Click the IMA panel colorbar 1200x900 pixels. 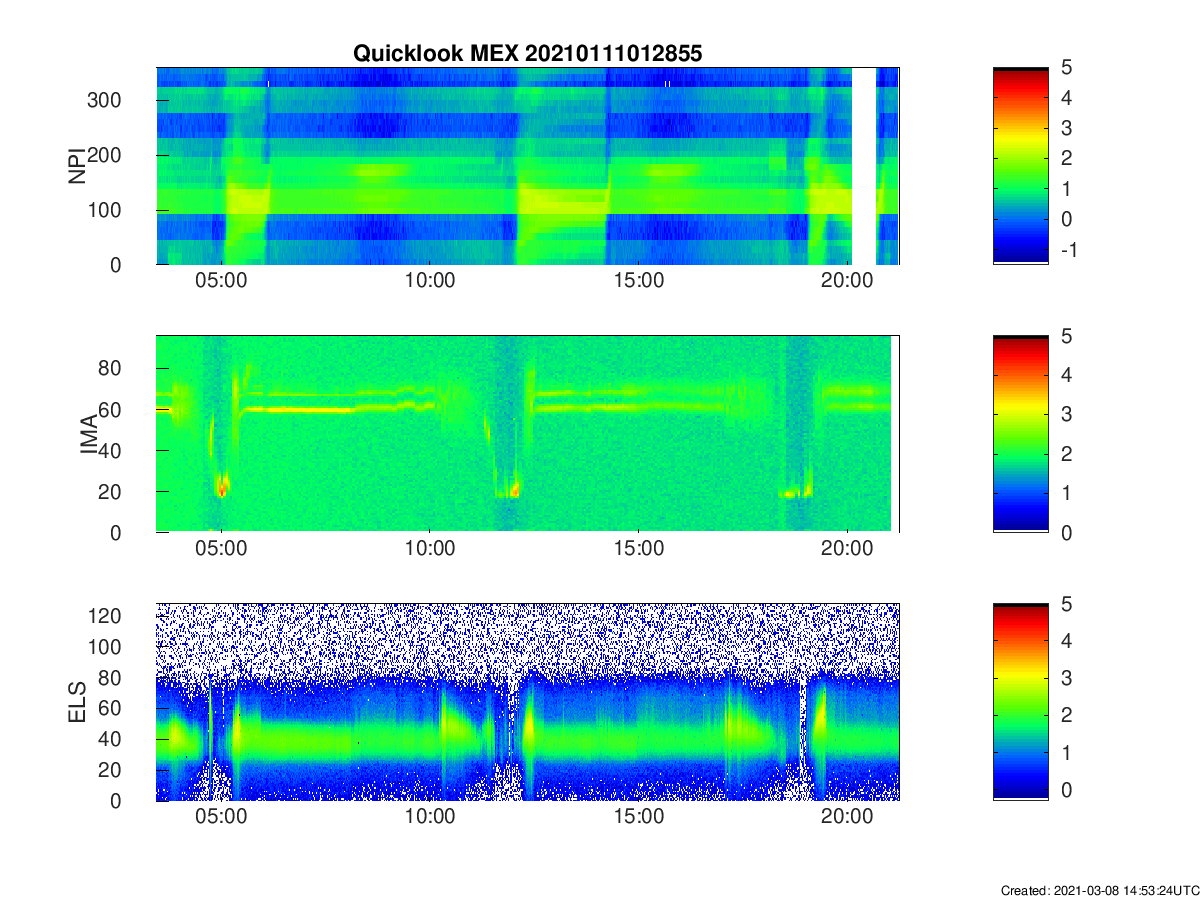[1021, 434]
